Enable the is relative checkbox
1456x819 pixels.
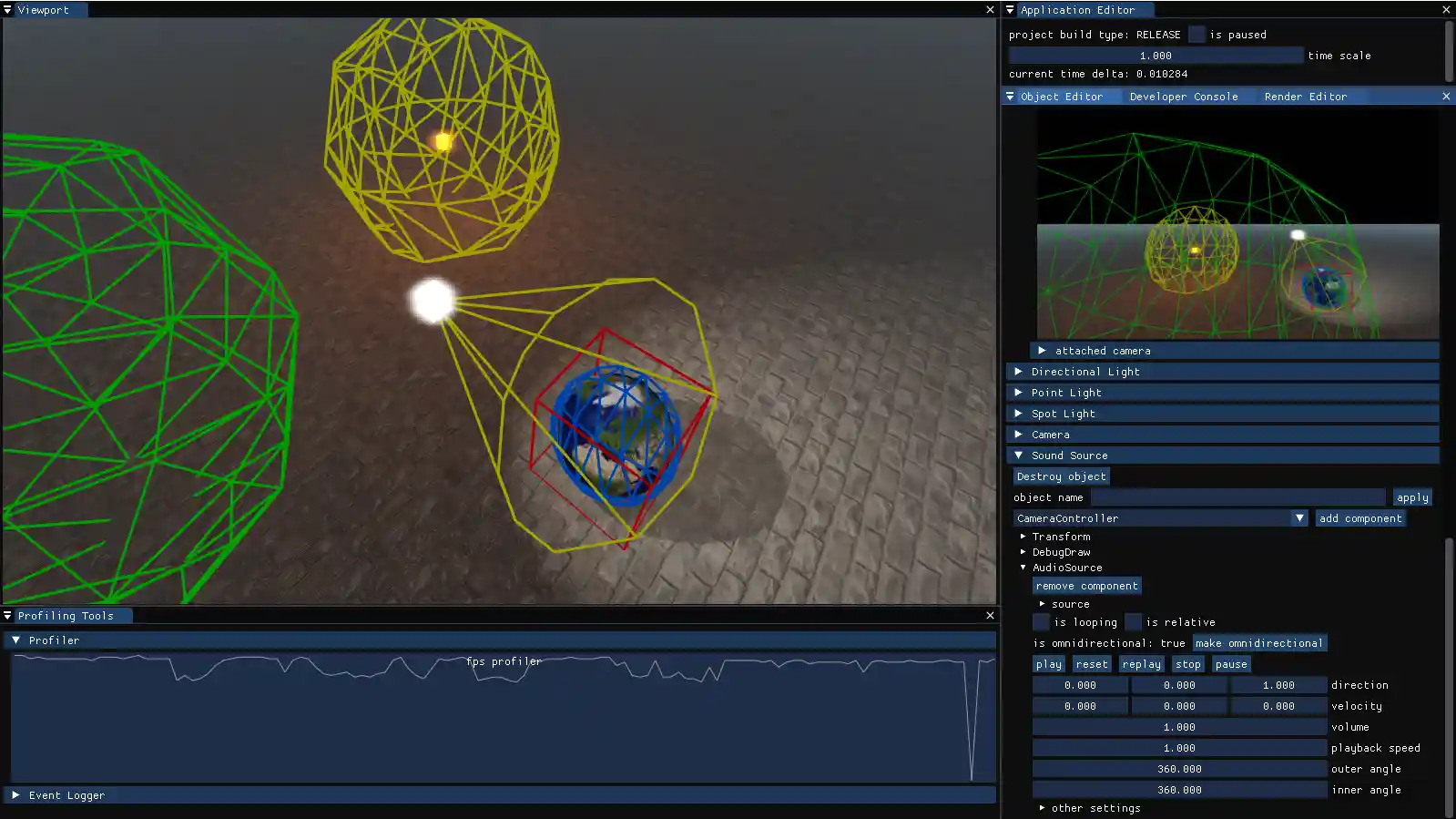(x=1133, y=622)
